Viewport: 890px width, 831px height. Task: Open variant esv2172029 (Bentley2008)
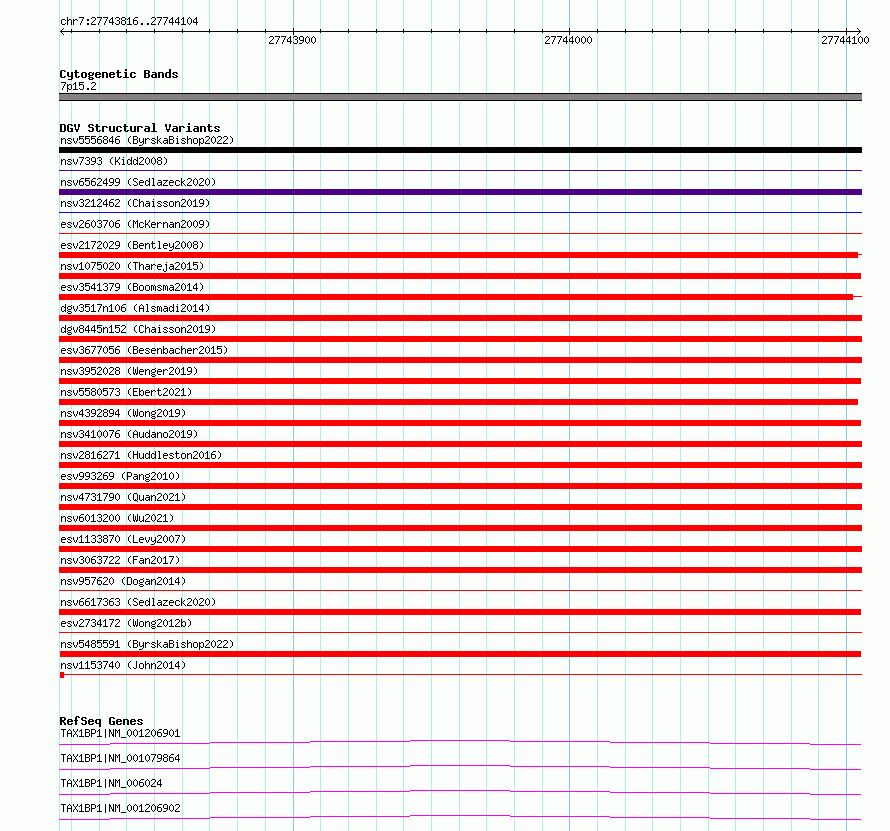click(x=132, y=245)
